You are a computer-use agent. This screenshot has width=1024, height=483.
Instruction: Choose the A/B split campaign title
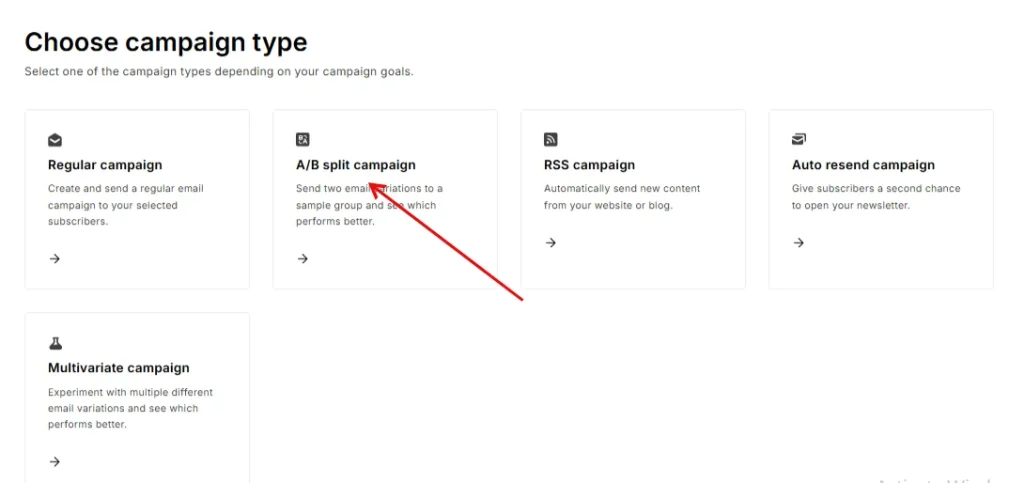coord(355,165)
